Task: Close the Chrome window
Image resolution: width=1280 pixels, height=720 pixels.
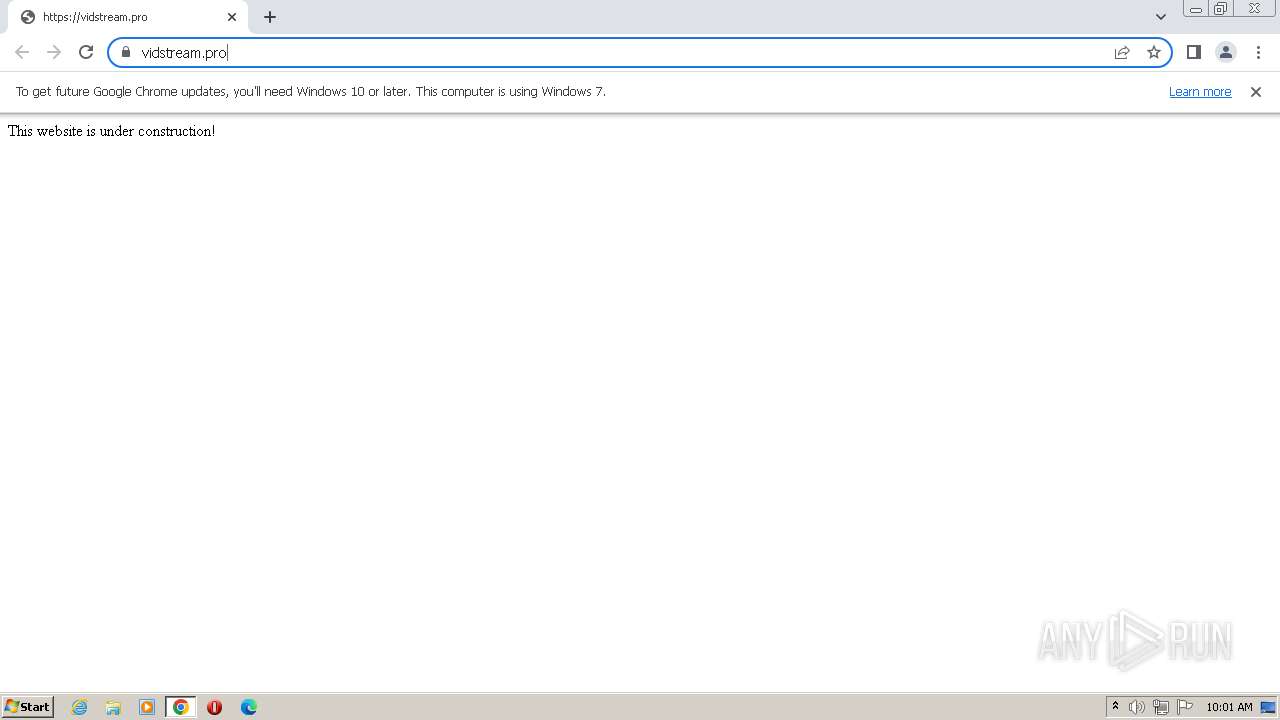Action: point(1254,9)
